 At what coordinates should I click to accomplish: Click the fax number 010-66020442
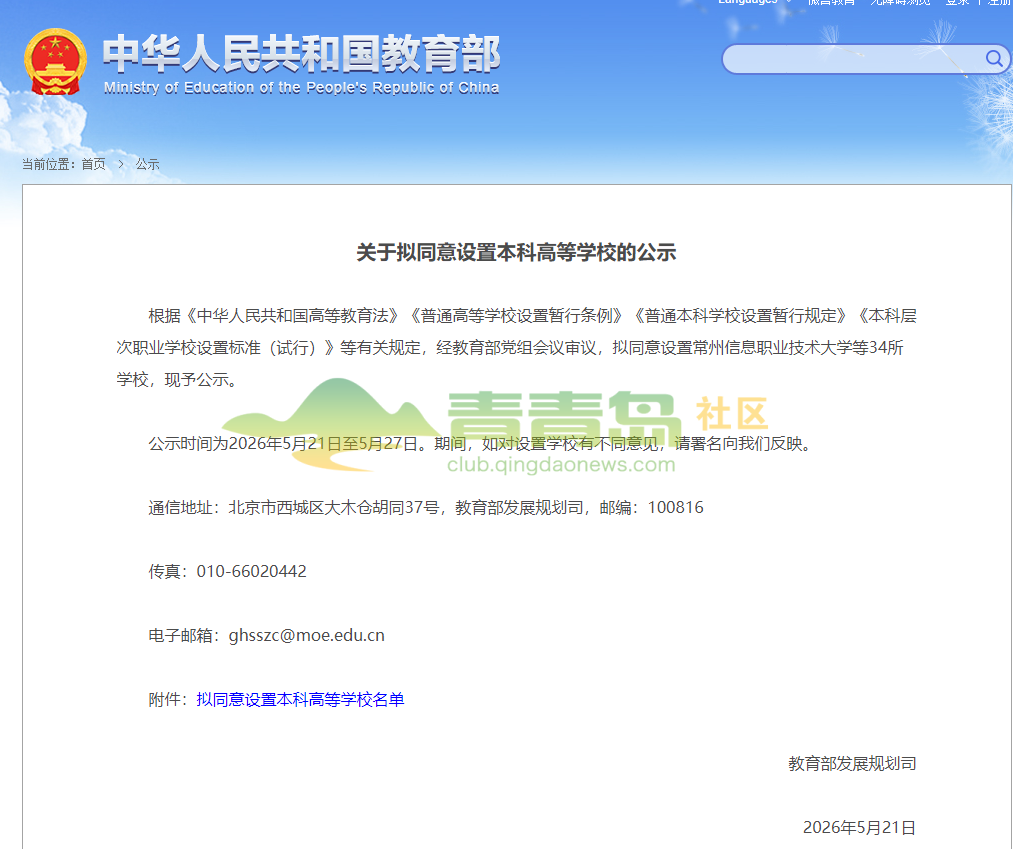251,571
